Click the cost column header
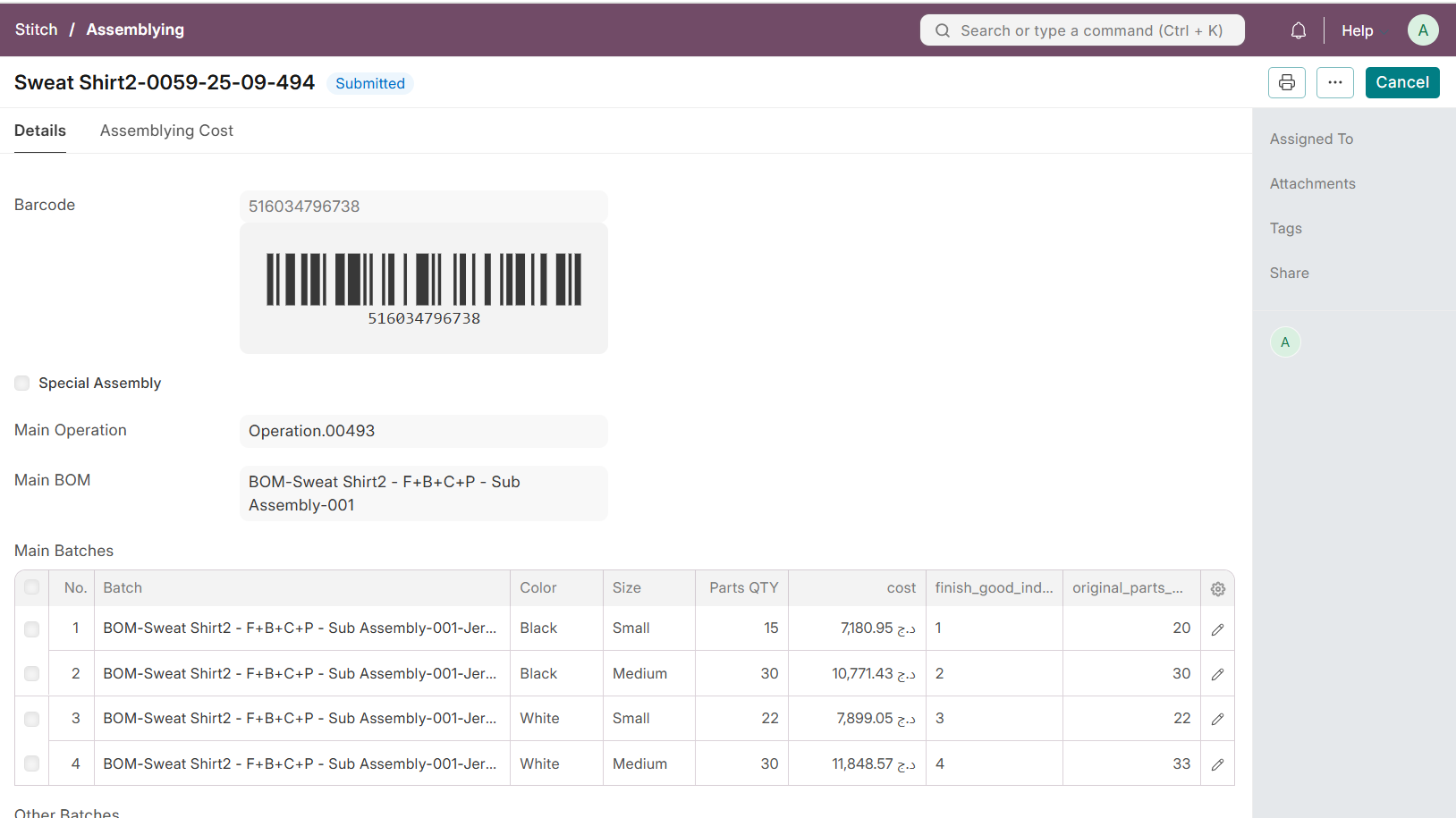The image size is (1456, 818). coord(857,588)
